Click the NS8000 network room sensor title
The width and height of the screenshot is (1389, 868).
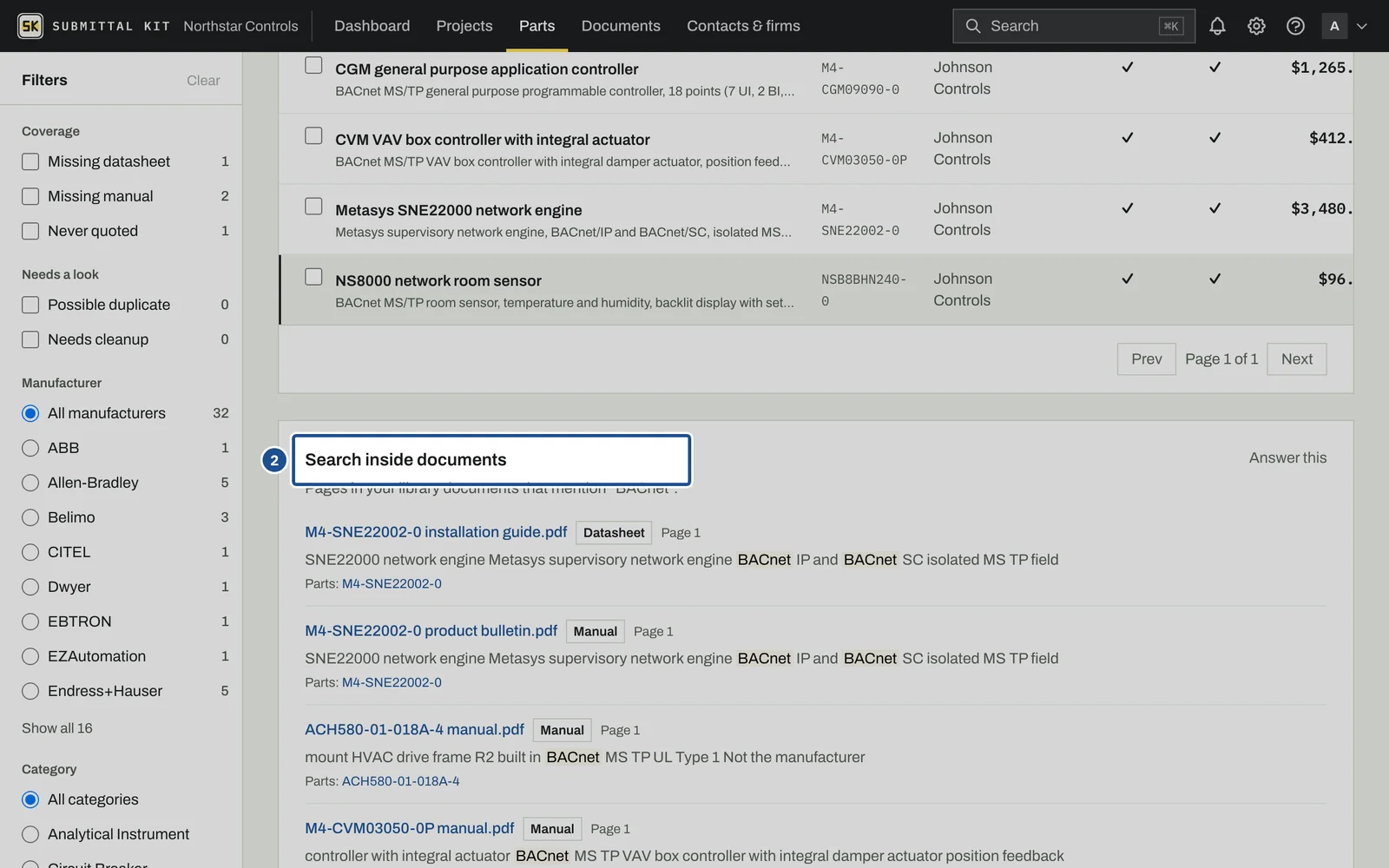[438, 280]
